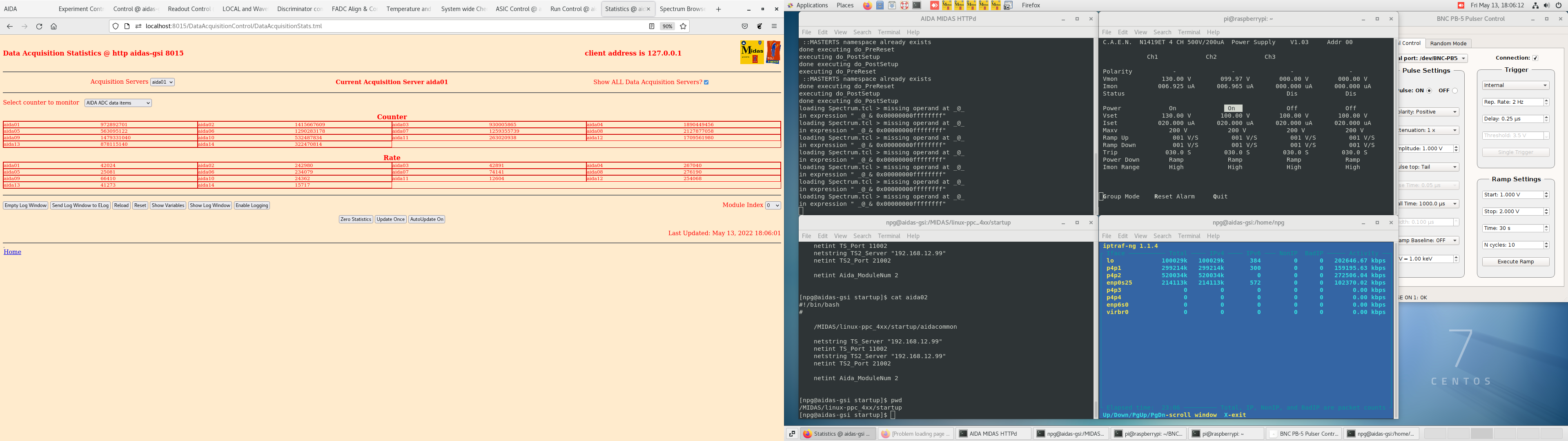
Task: Launch terminal from top panel icon
Action: pyautogui.click(x=917, y=5)
